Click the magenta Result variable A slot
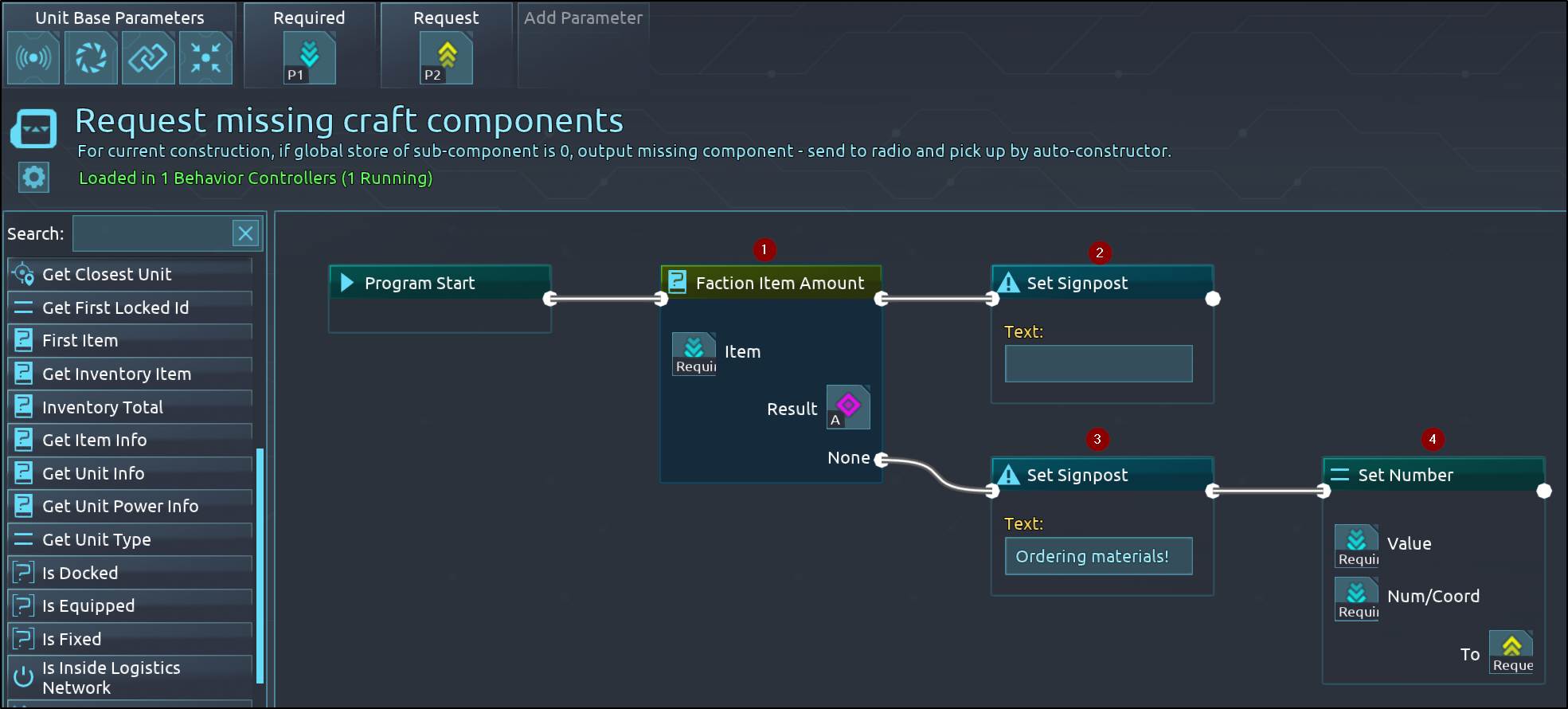The image size is (1568, 709). [848, 407]
